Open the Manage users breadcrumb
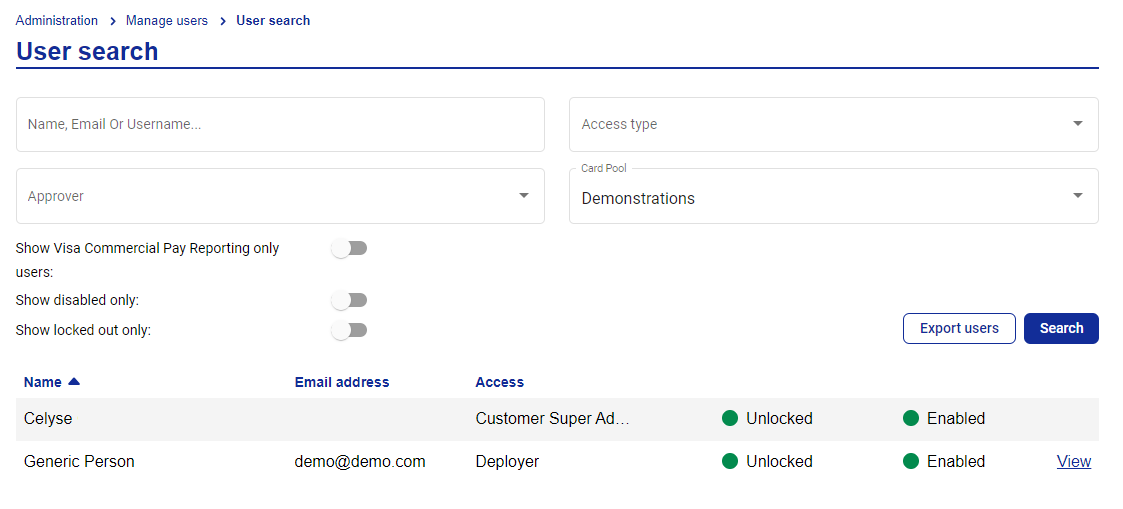The image size is (1123, 509). pos(167,21)
